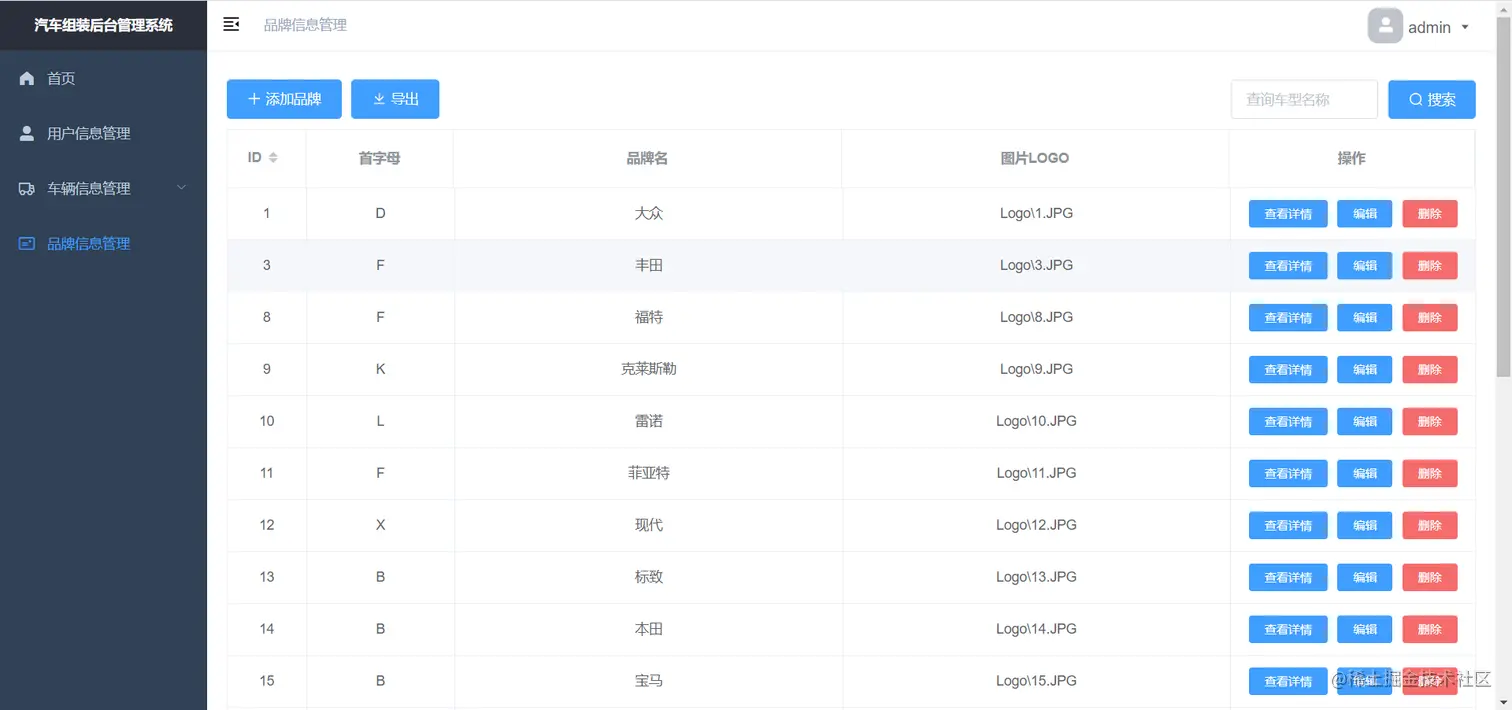The height and width of the screenshot is (710, 1512).
Task: View details for 本田 row
Action: [1288, 630]
